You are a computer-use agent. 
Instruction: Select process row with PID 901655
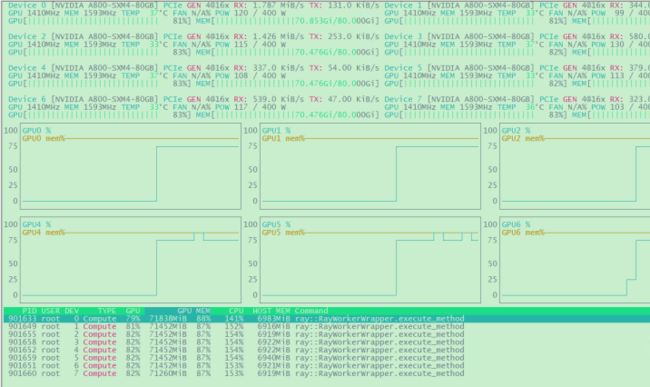click(236, 334)
